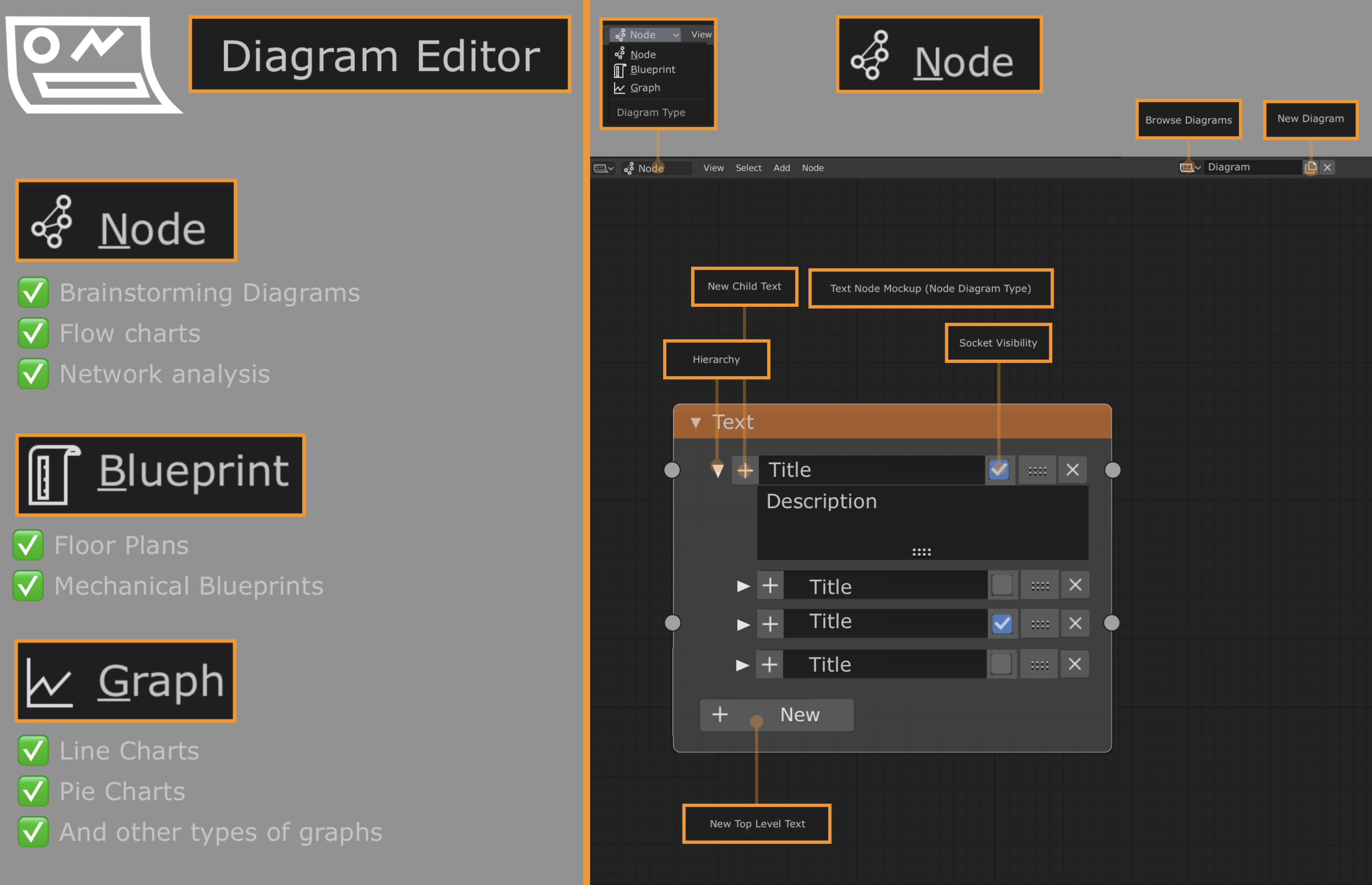This screenshot has height=885, width=1372.
Task: Uncheck socket visibility on the checked child Title row
Action: (1002, 623)
